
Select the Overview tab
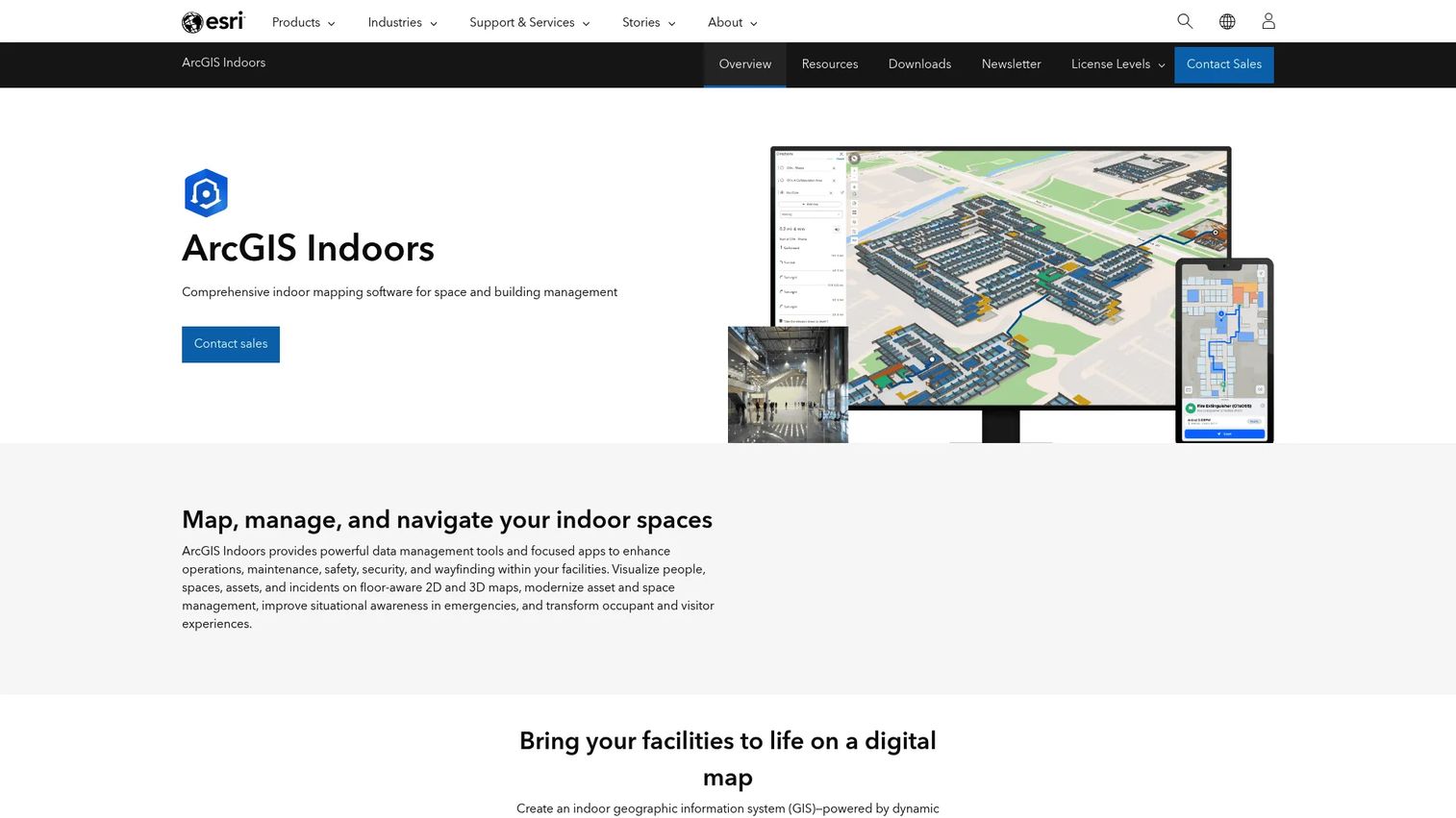tap(745, 64)
